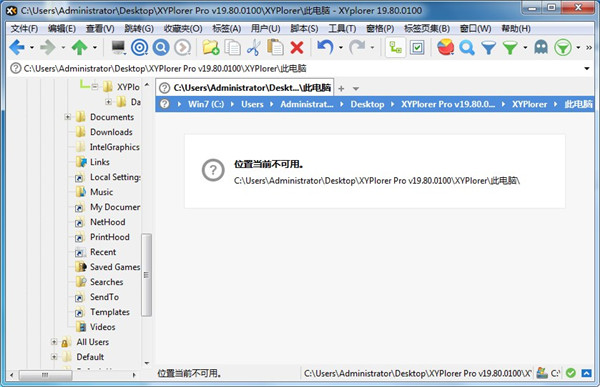Select Music folder in tree
This screenshot has width=600, height=387.
pyautogui.click(x=101, y=192)
